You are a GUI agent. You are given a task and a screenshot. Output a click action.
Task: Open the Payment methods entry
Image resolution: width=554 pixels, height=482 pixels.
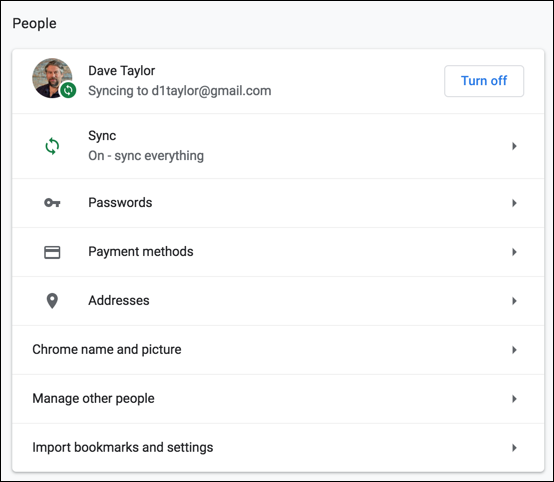(x=278, y=252)
